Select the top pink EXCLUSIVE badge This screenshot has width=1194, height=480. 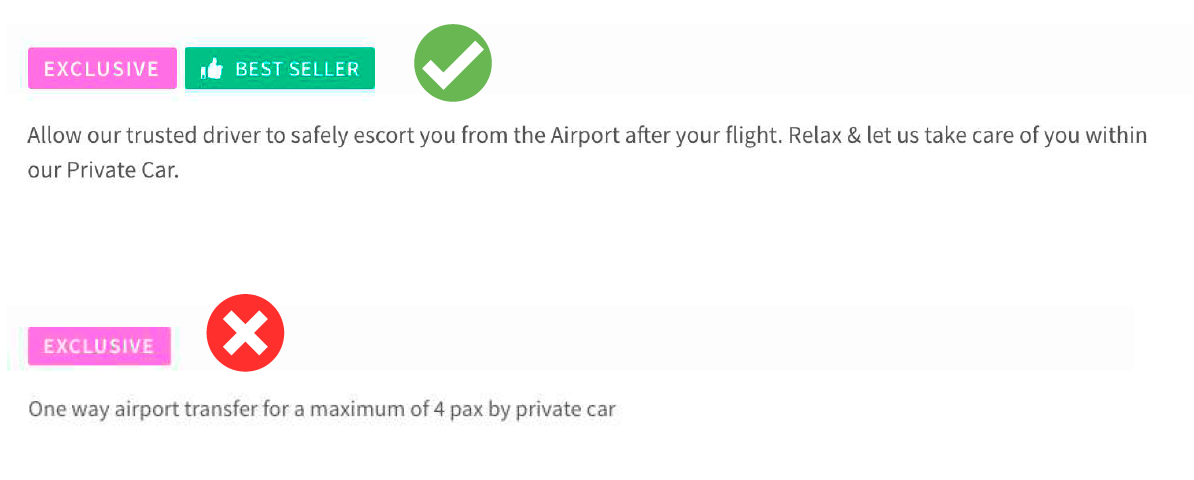click(102, 69)
